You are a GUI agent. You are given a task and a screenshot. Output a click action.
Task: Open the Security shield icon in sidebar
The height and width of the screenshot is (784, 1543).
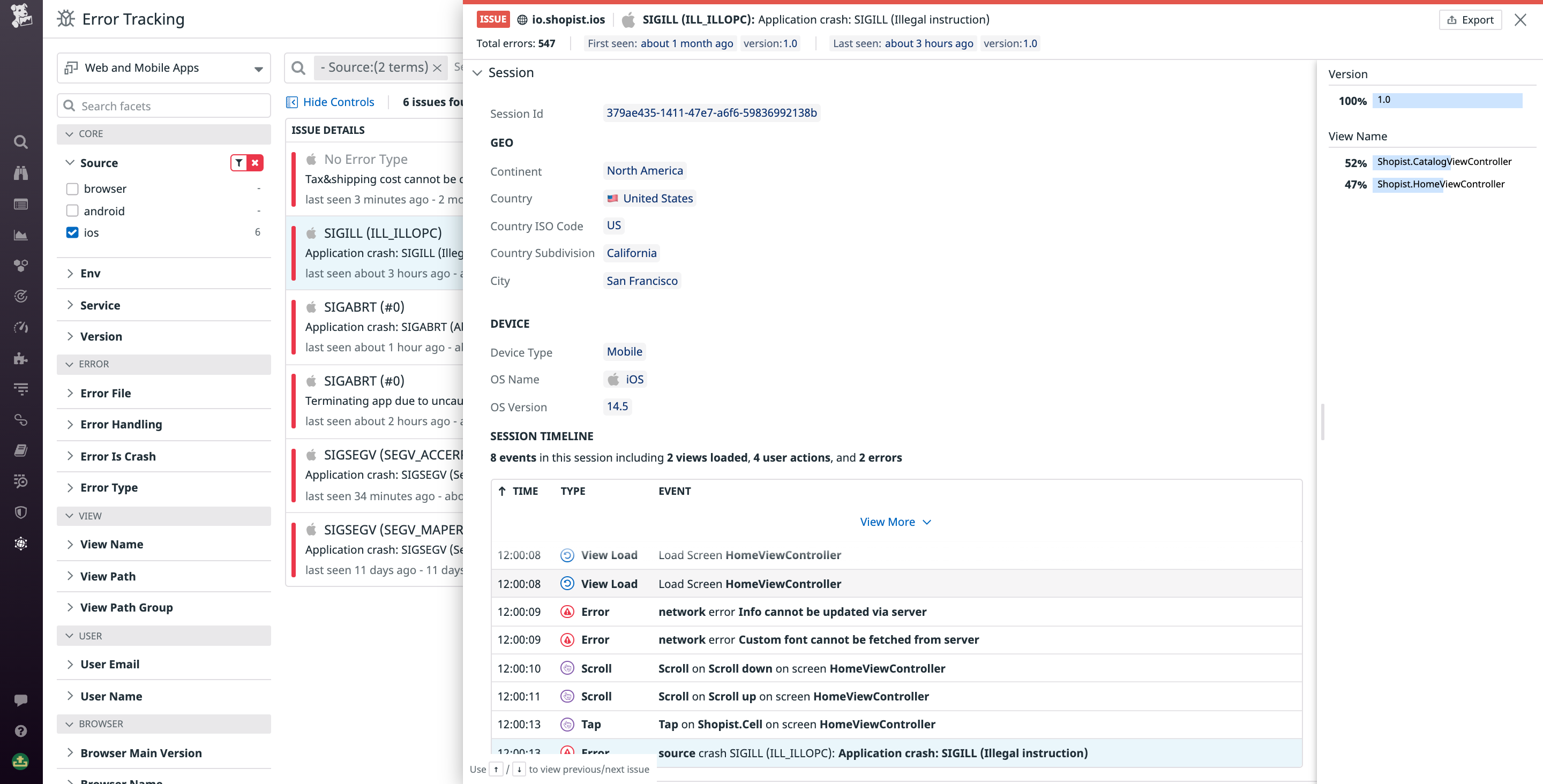pos(20,512)
